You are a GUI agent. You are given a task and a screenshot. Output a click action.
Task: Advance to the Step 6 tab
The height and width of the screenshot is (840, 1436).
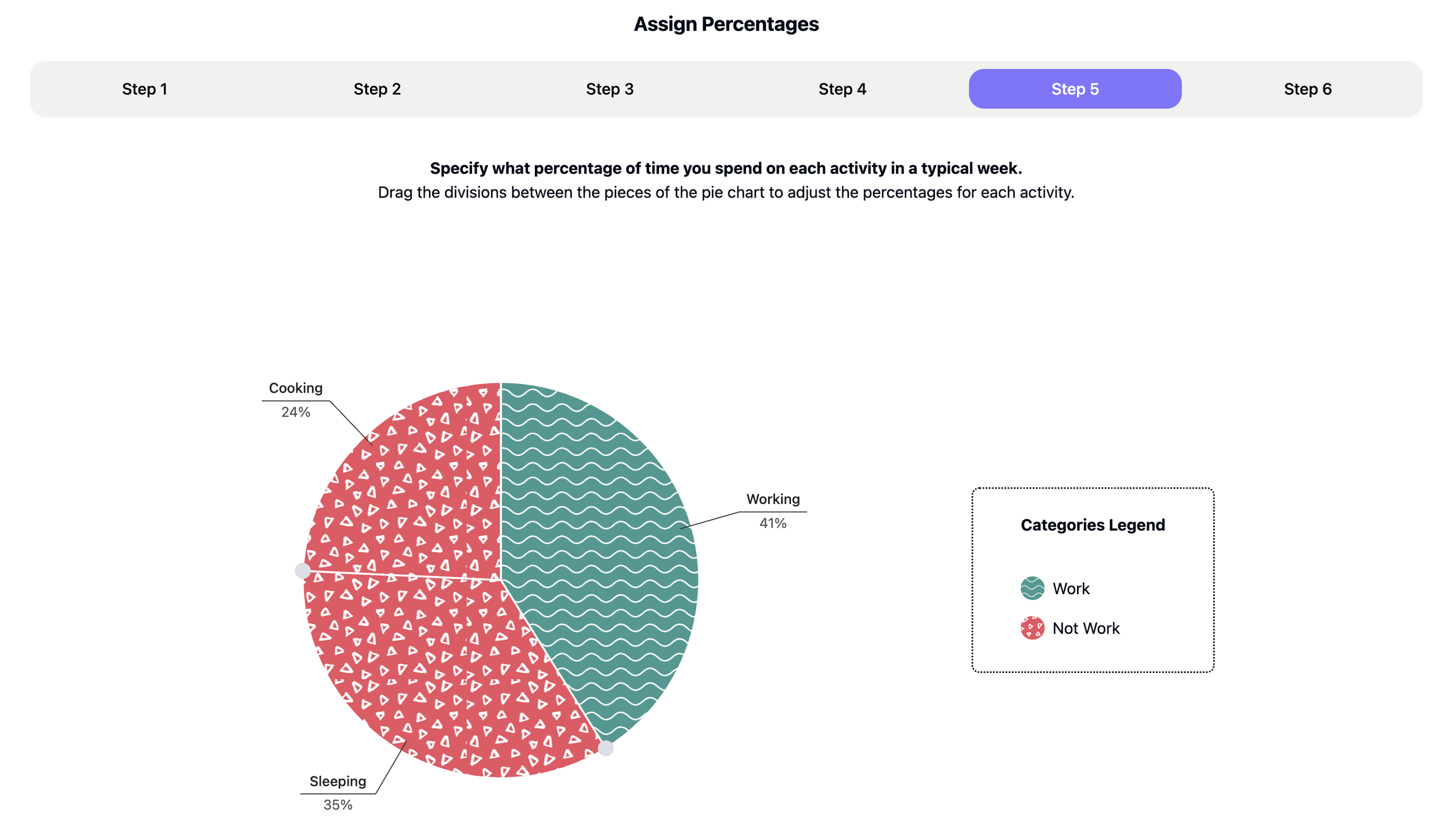click(1307, 89)
